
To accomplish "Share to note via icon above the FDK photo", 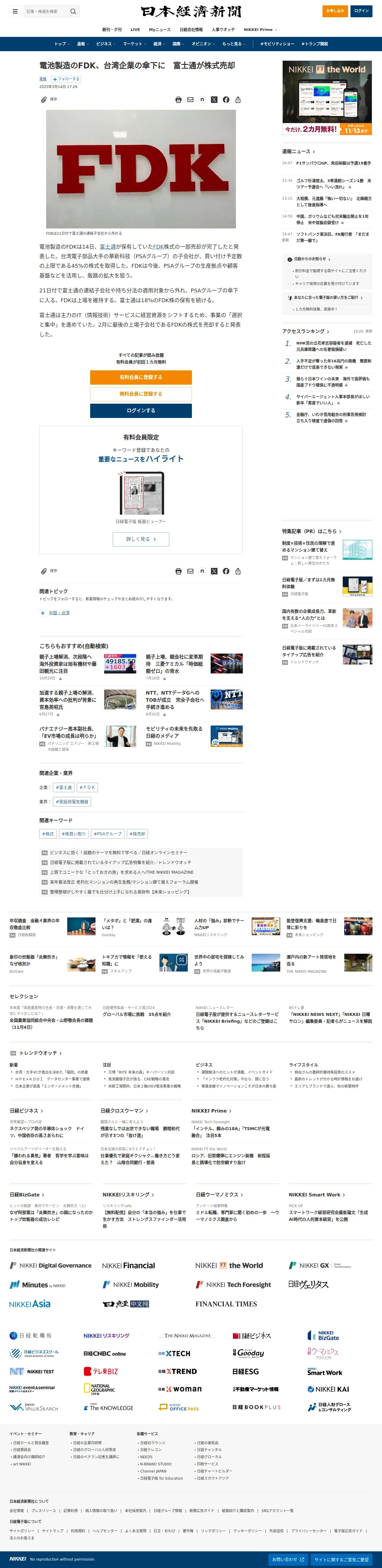I will (202, 100).
